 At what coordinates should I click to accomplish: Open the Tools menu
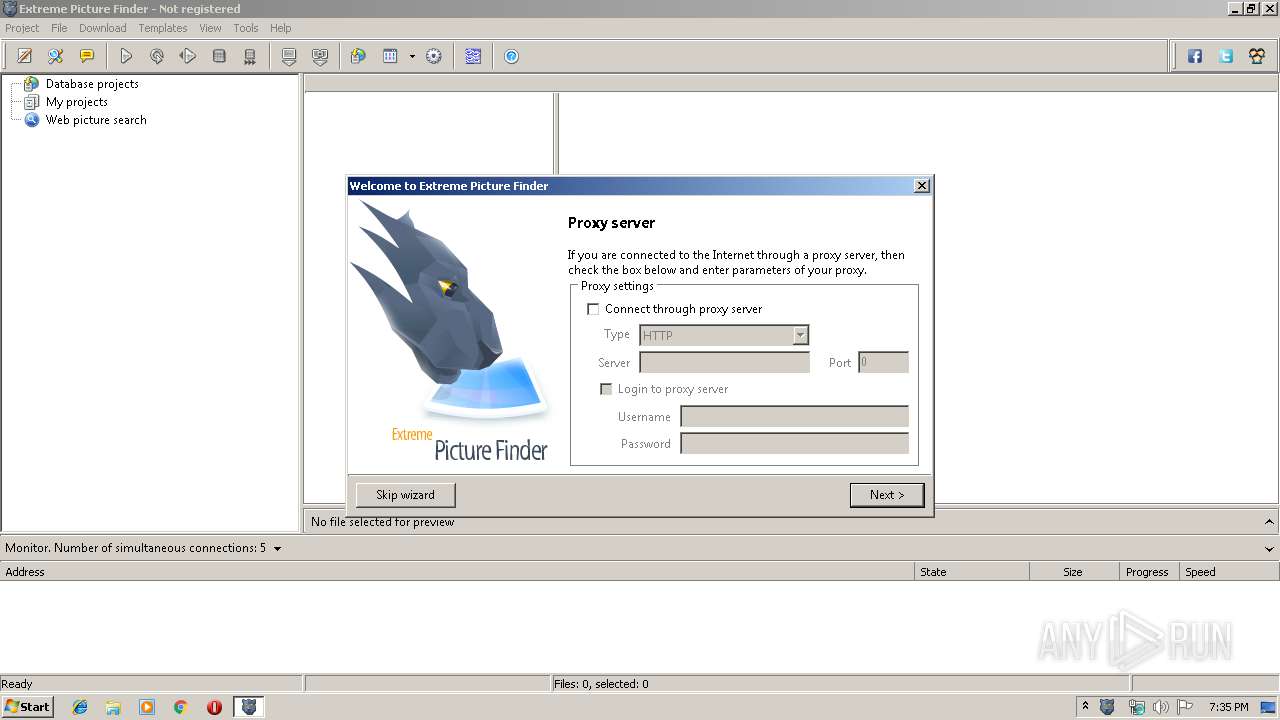pyautogui.click(x=246, y=28)
